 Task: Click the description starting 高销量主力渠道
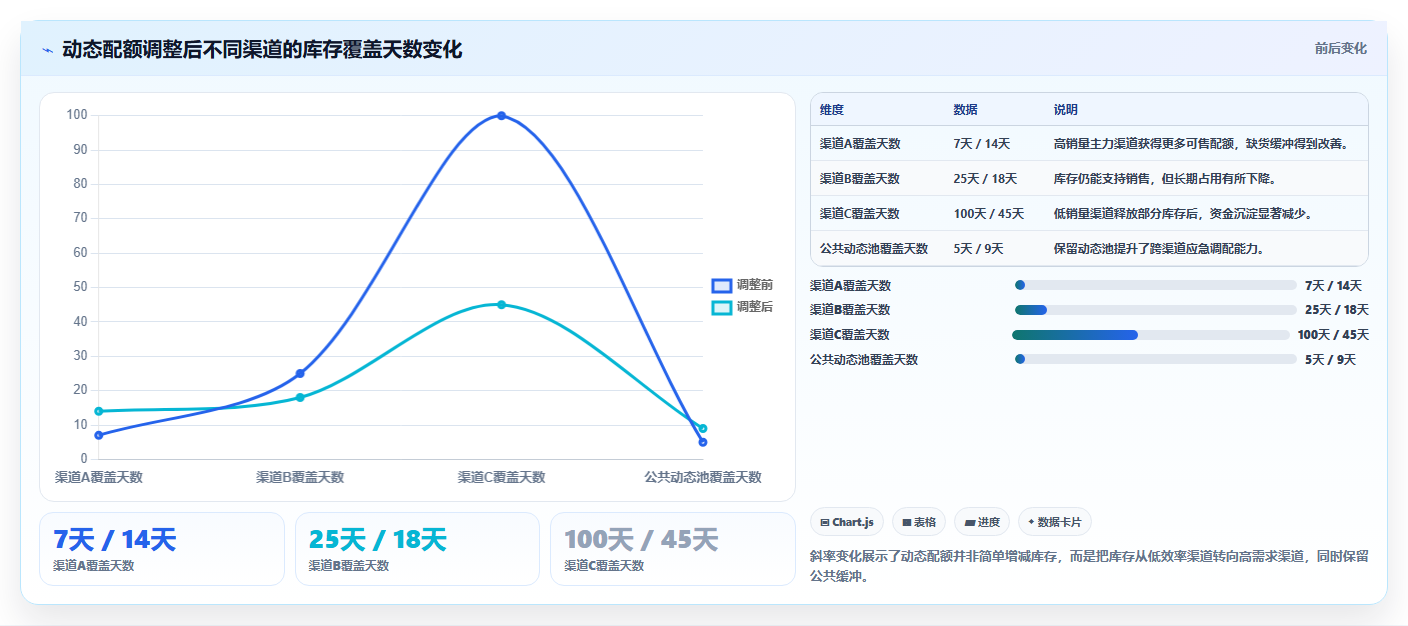(x=1204, y=144)
